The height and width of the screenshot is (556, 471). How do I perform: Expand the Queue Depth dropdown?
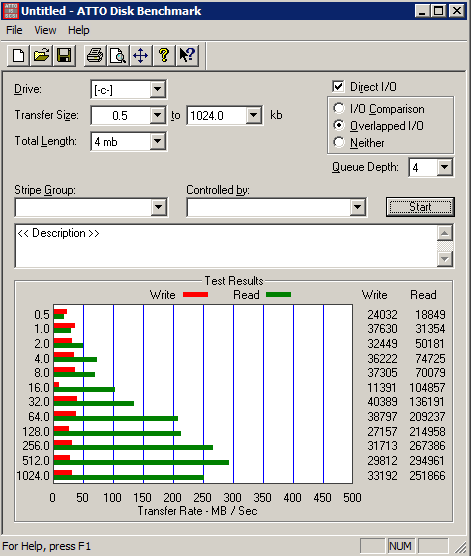[445, 167]
